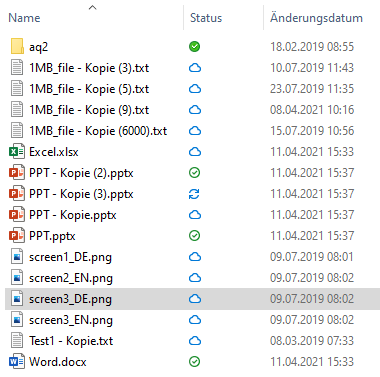This screenshot has width=380, height=377.
Task: Click the cloud status icon of PPT - Kopie.pptx
Action: [195, 215]
